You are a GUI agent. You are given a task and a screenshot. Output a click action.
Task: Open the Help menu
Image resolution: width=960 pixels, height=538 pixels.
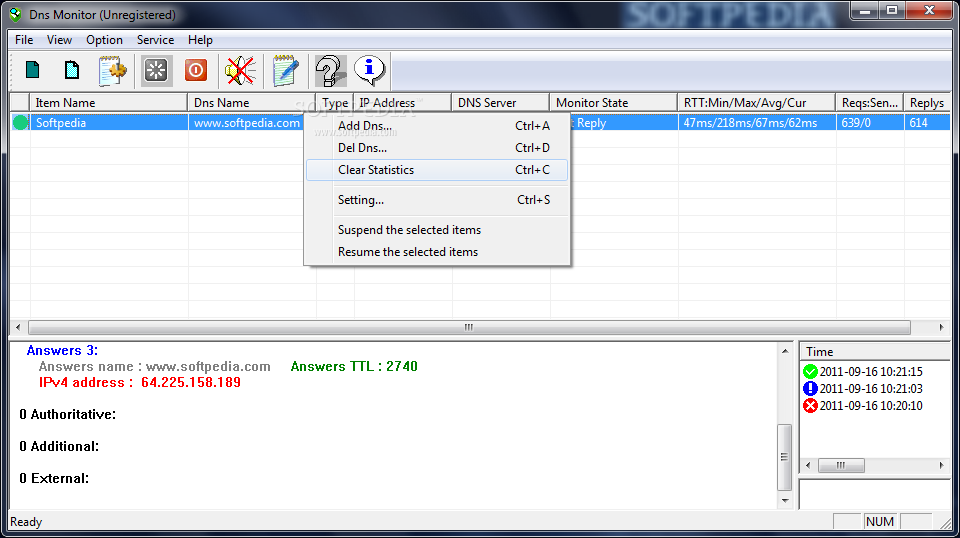pos(200,40)
